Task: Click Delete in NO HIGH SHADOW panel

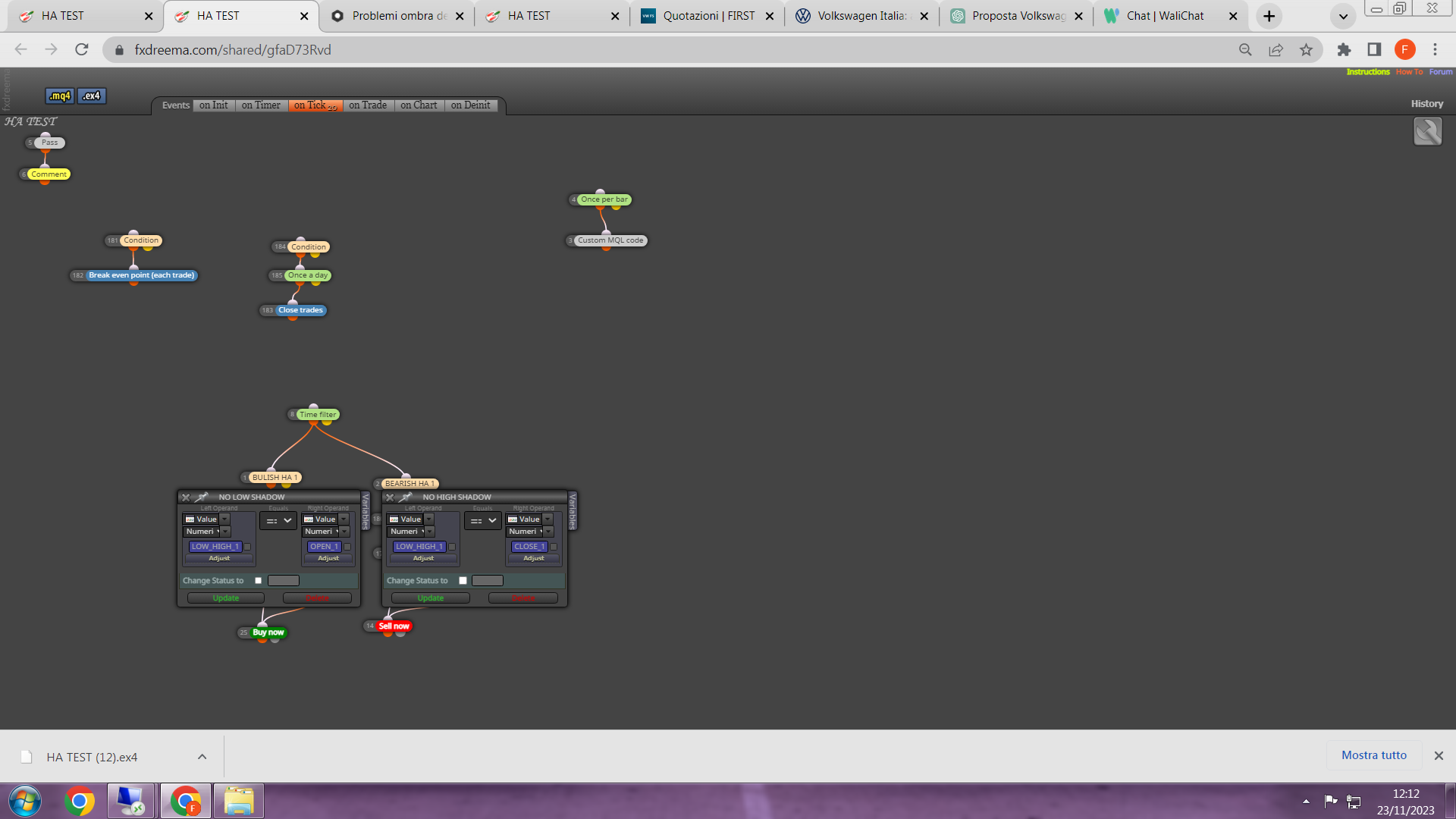Action: [523, 598]
